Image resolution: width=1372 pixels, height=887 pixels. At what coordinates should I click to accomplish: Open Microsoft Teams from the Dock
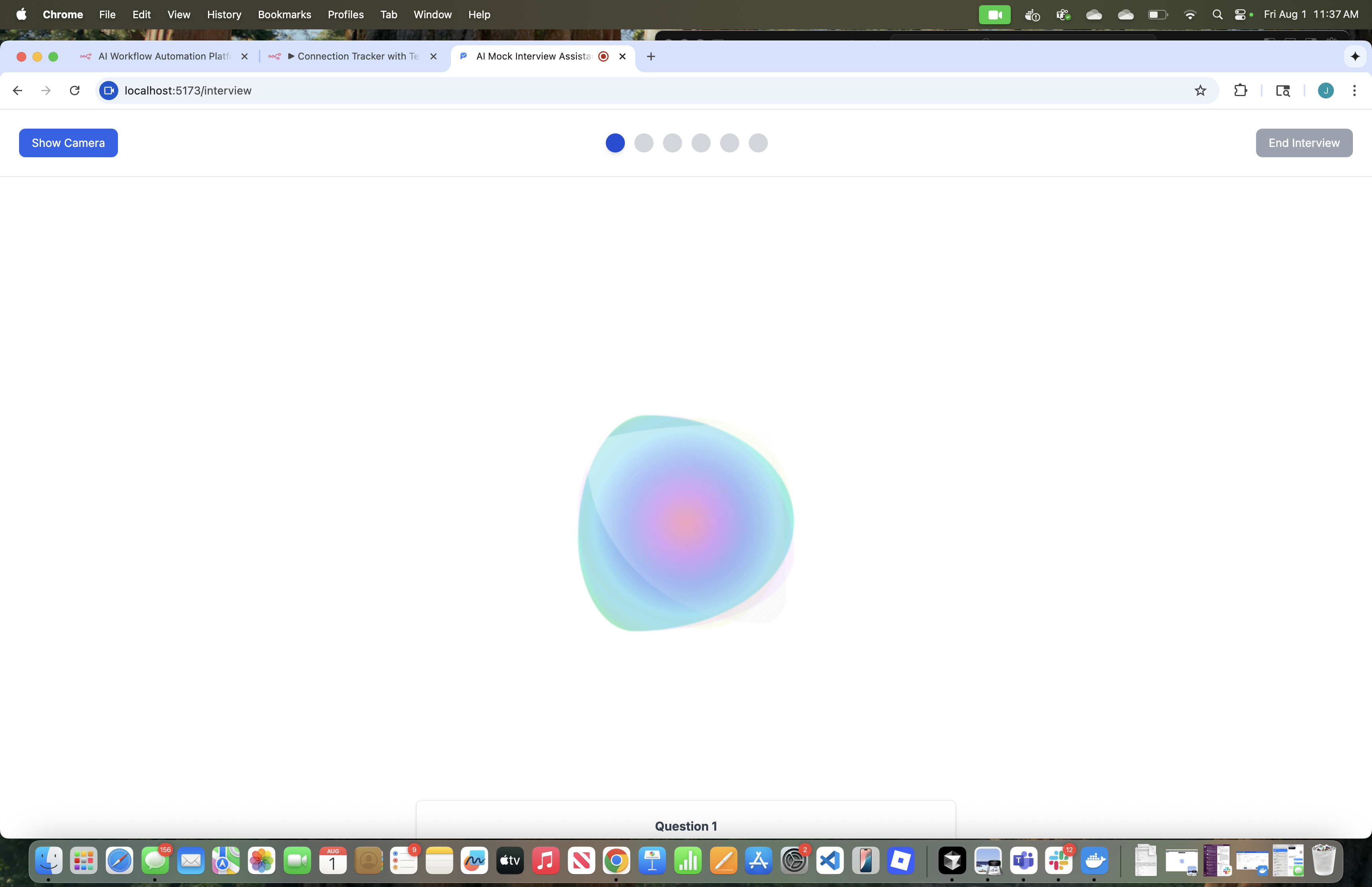[1023, 860]
